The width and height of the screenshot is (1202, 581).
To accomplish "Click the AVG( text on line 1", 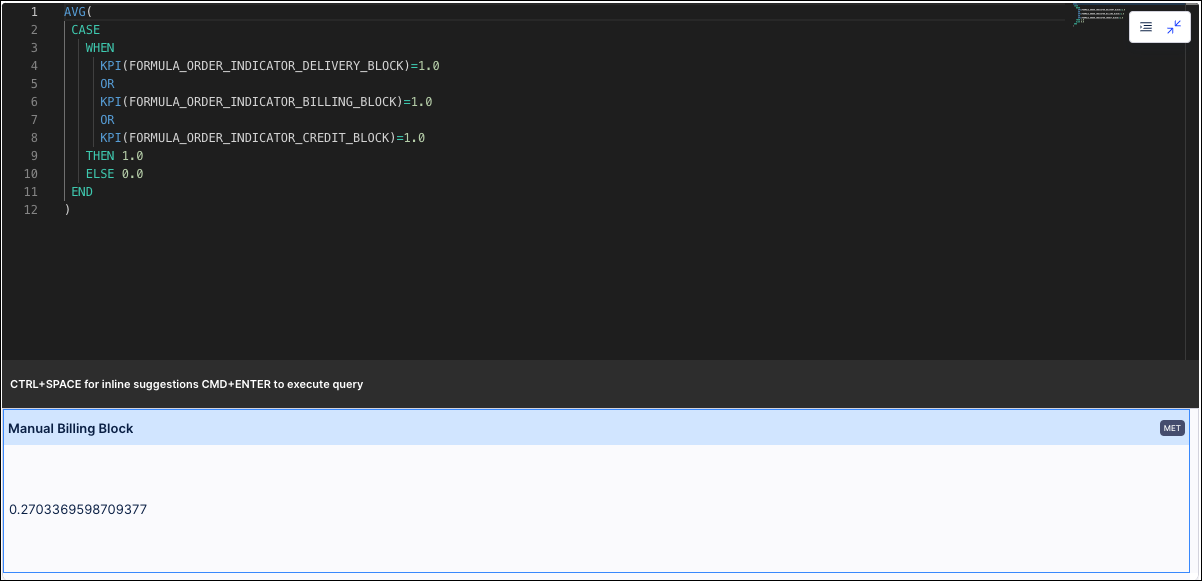I will 78,12.
